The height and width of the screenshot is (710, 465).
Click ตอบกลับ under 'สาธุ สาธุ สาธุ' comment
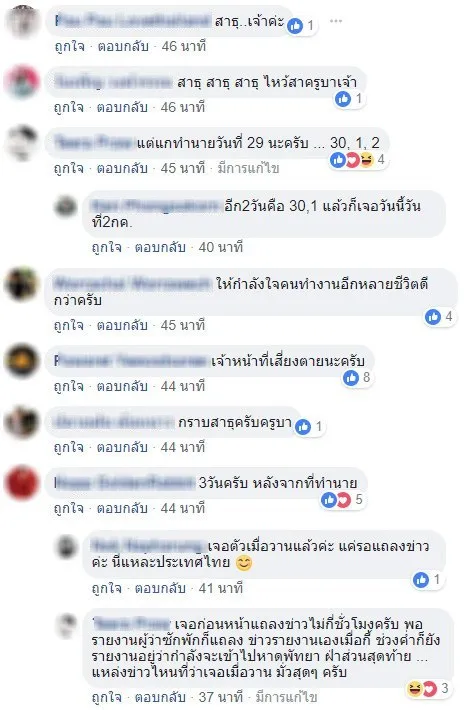[x=123, y=107]
